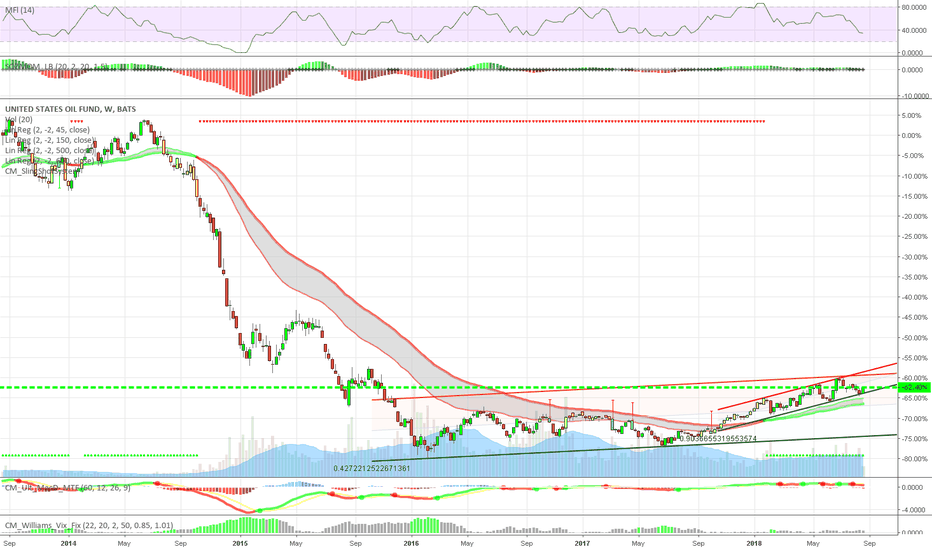
Task: Click the Lin Reg (2, -2, 150, close) label
Action: (x=49, y=140)
